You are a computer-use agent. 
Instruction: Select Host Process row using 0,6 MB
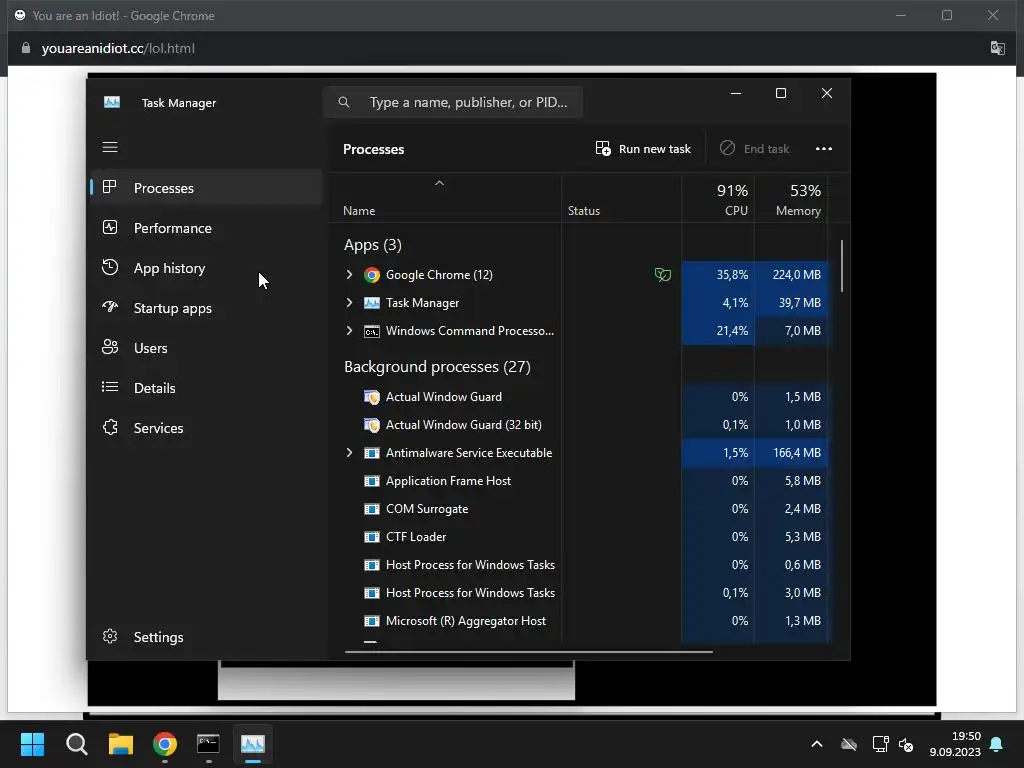[578, 564]
